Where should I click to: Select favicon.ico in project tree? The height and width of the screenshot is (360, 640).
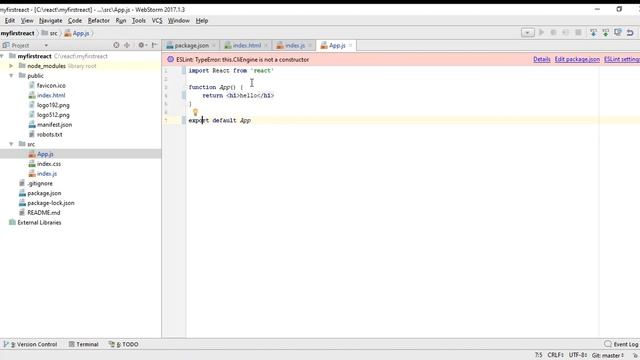pos(51,85)
